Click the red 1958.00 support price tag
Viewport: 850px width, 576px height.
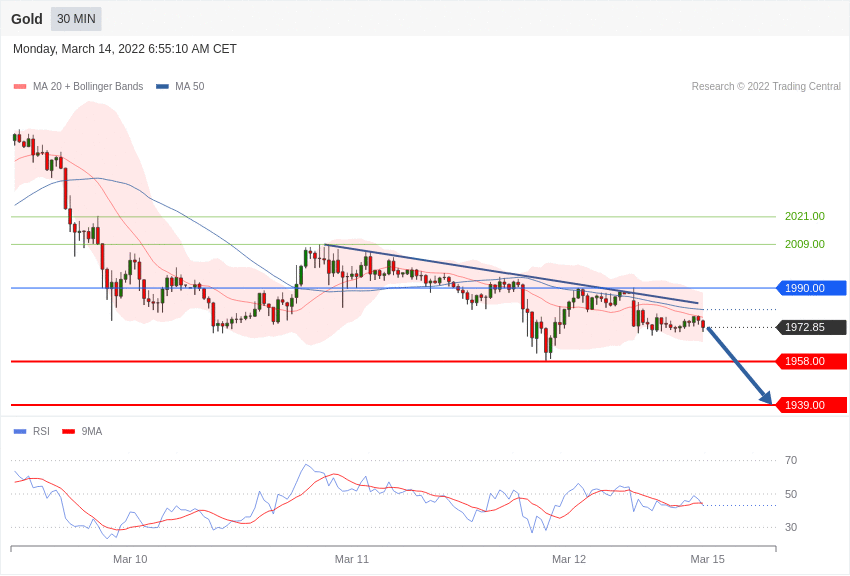(x=812, y=361)
